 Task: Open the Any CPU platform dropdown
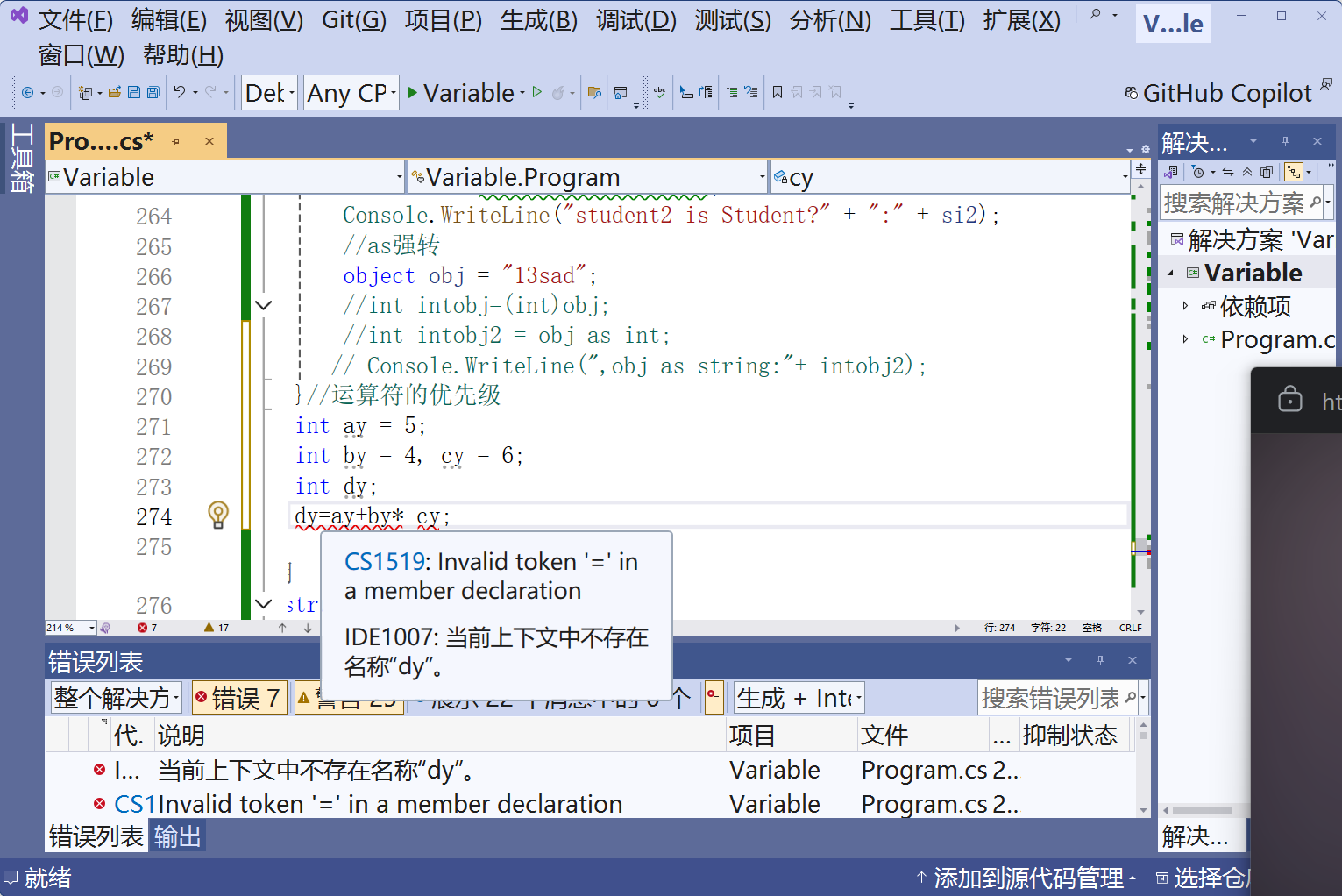[x=351, y=93]
